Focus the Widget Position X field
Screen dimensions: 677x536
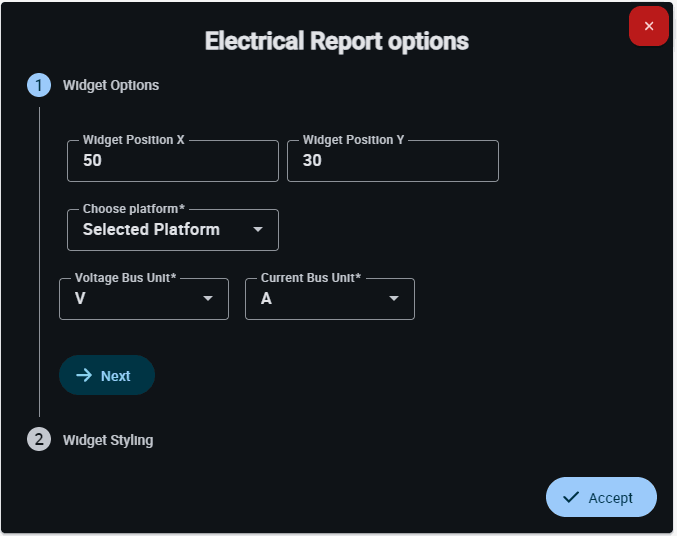[x=172, y=161]
